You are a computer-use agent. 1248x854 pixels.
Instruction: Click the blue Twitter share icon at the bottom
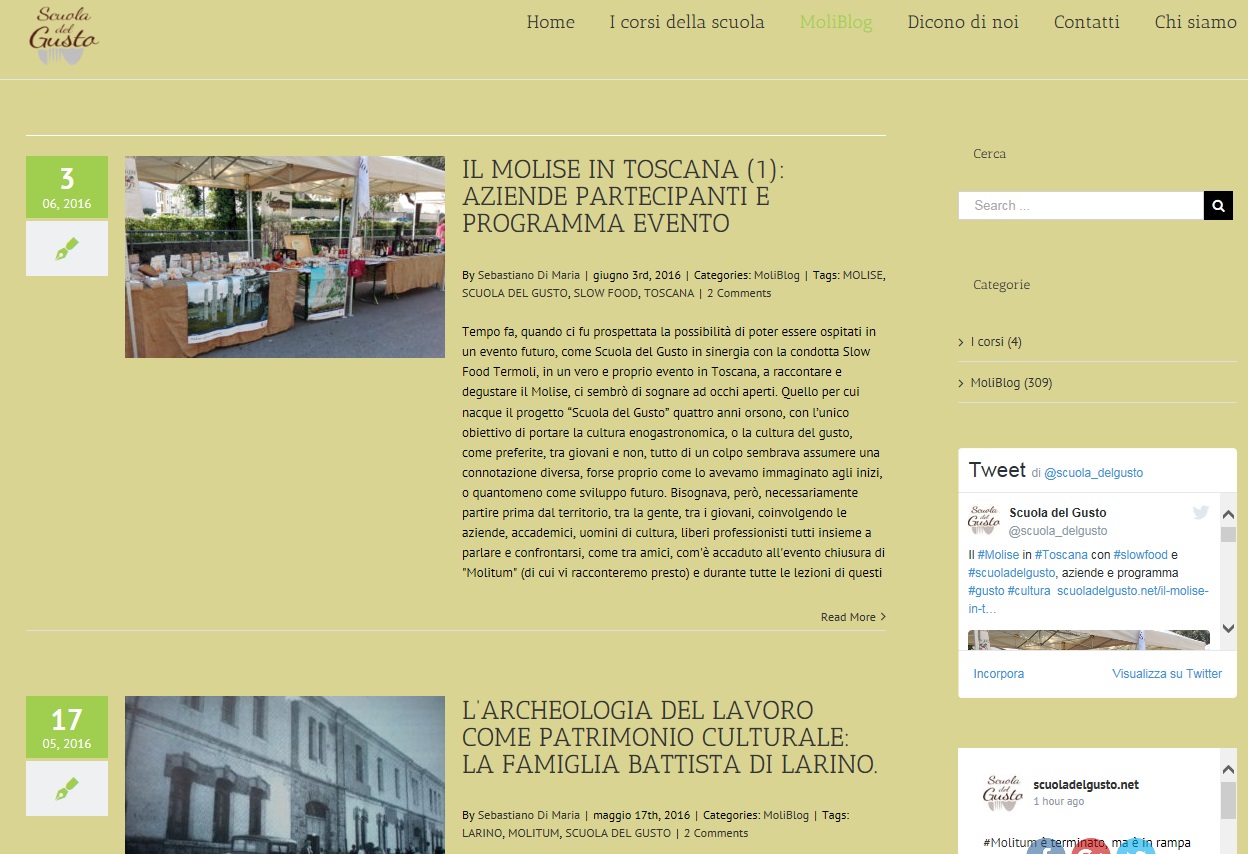tap(1136, 851)
